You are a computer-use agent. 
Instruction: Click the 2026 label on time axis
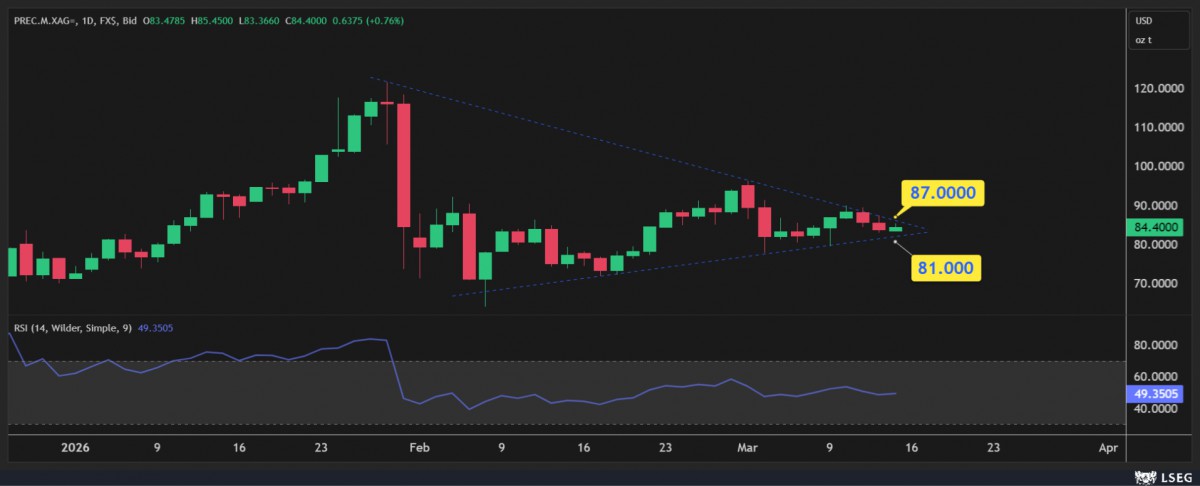click(x=74, y=450)
